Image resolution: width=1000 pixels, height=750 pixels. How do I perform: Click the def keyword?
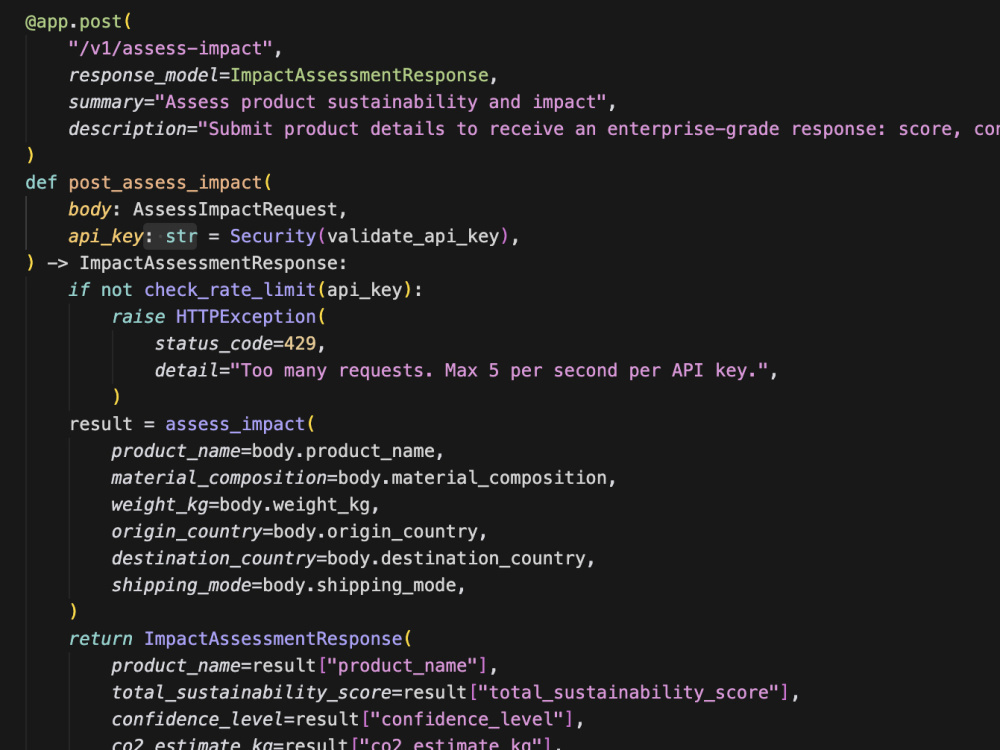pyautogui.click(x=41, y=182)
